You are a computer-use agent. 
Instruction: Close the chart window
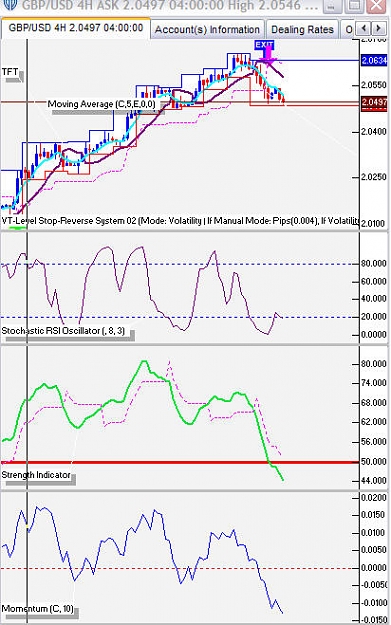pyautogui.click(x=375, y=6)
